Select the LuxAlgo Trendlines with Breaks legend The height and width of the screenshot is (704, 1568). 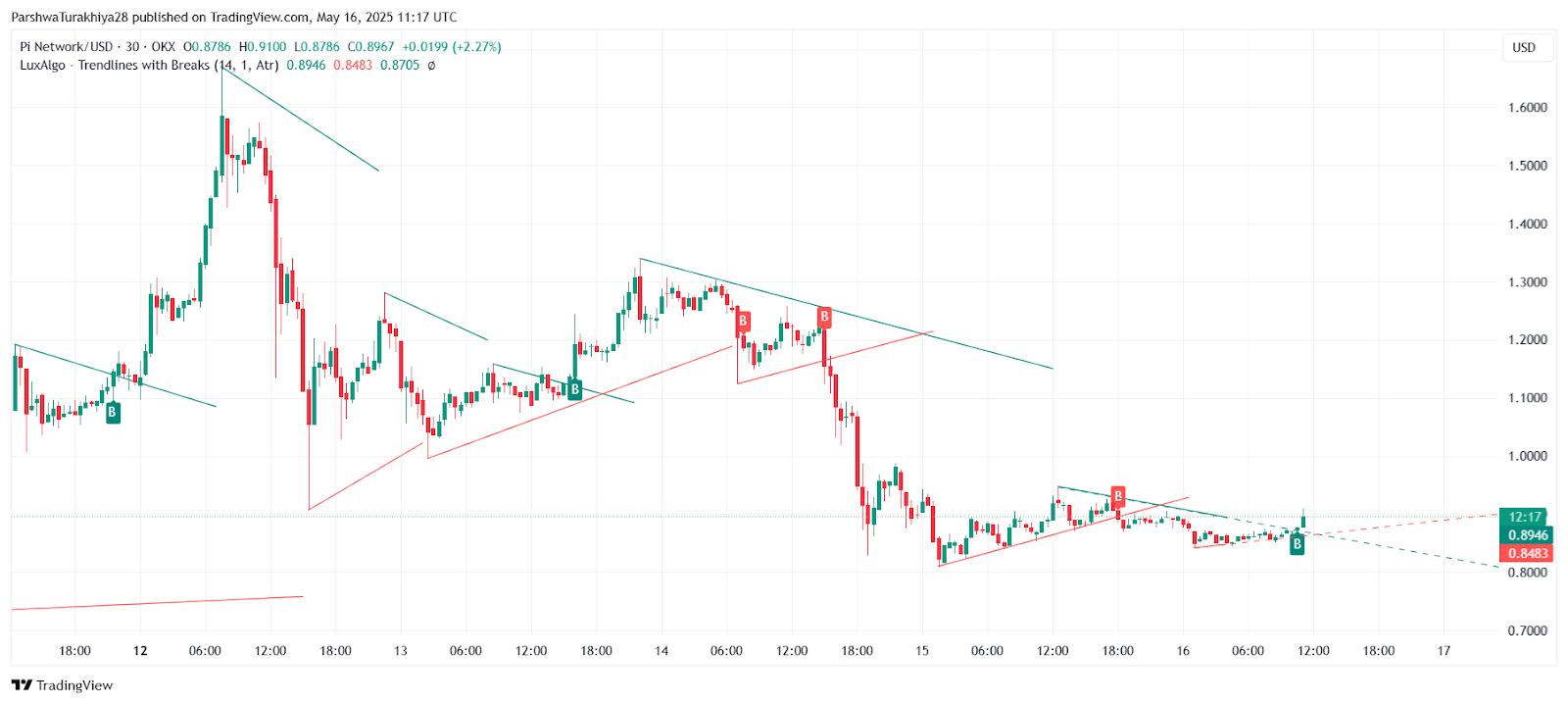click(x=149, y=66)
